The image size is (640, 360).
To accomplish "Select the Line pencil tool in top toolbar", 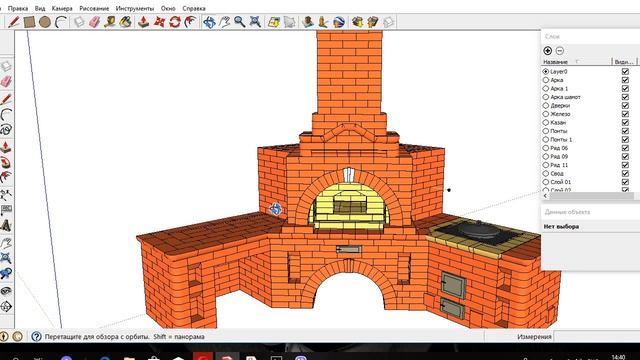I will tap(14, 22).
